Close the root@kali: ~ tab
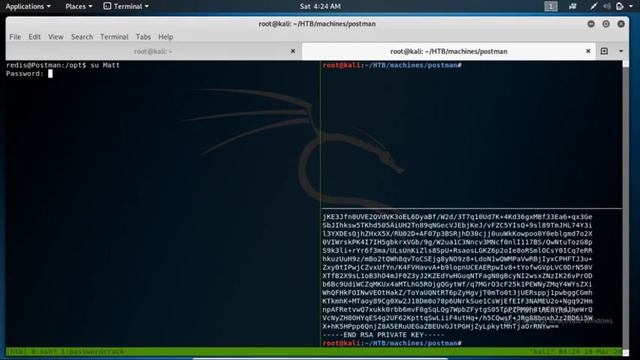This screenshot has width=640, height=360. point(293,51)
